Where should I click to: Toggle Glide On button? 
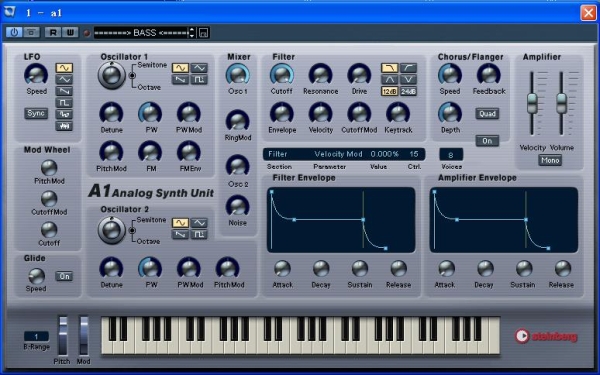click(64, 276)
